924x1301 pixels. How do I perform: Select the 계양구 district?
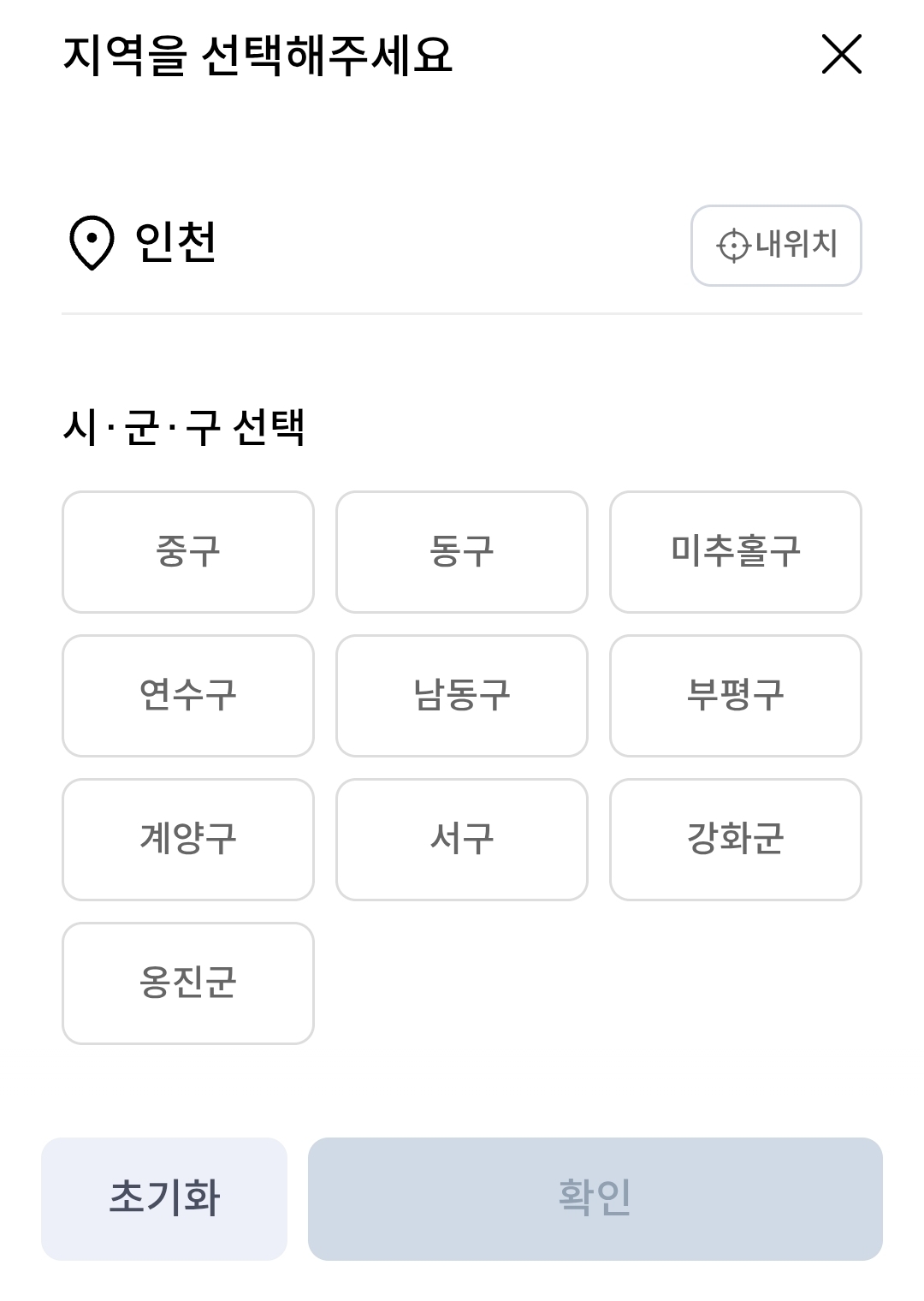pyautogui.click(x=188, y=840)
